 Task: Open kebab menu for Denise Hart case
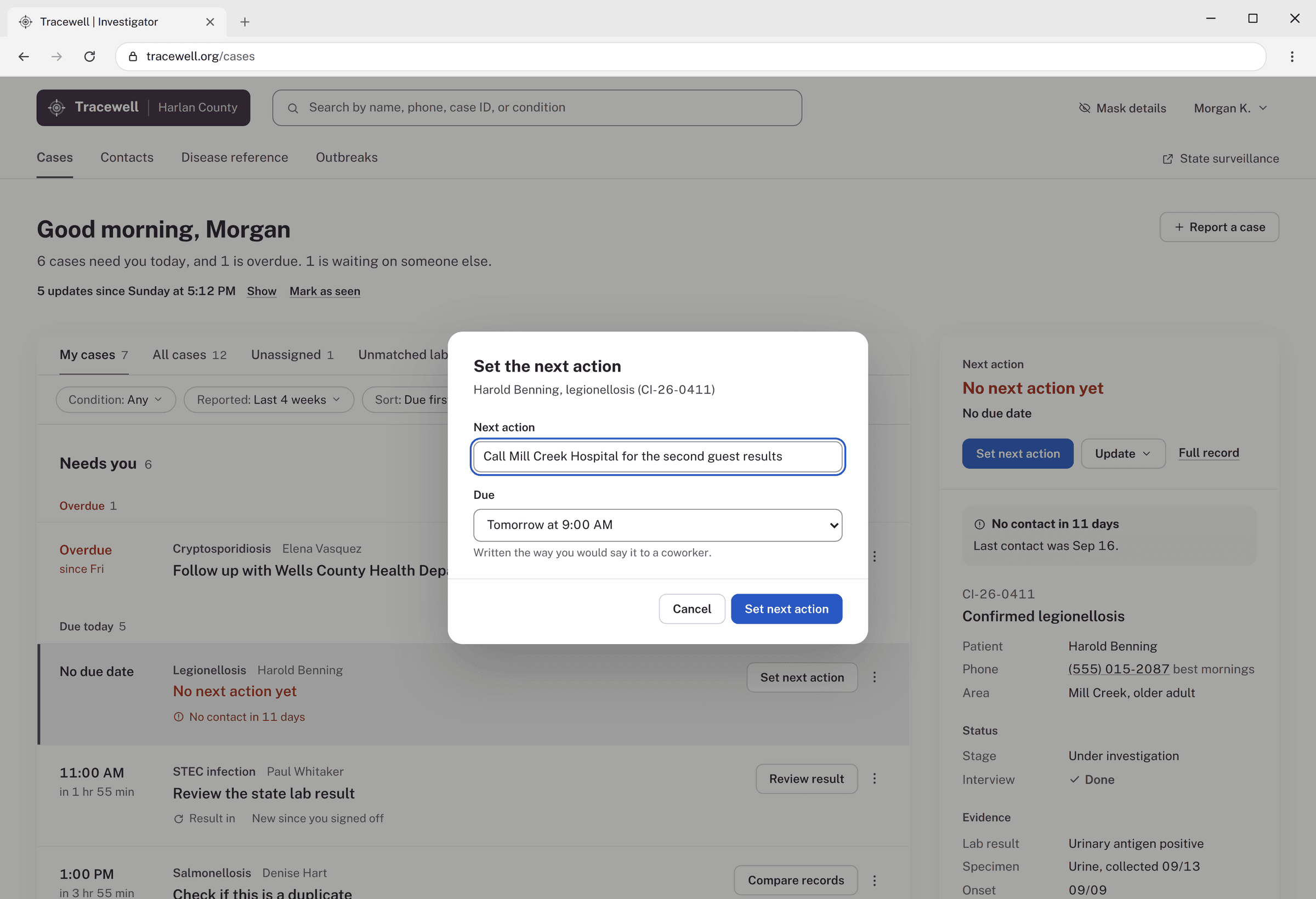874,880
